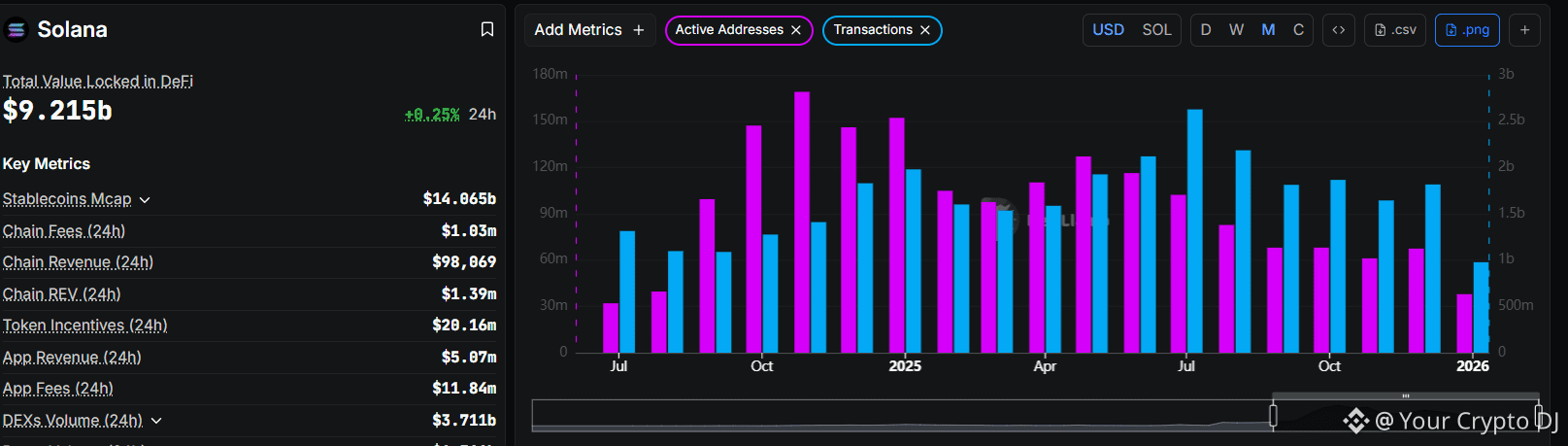
Task: Click the tallest magenta Active Addresses bar
Action: click(802, 222)
